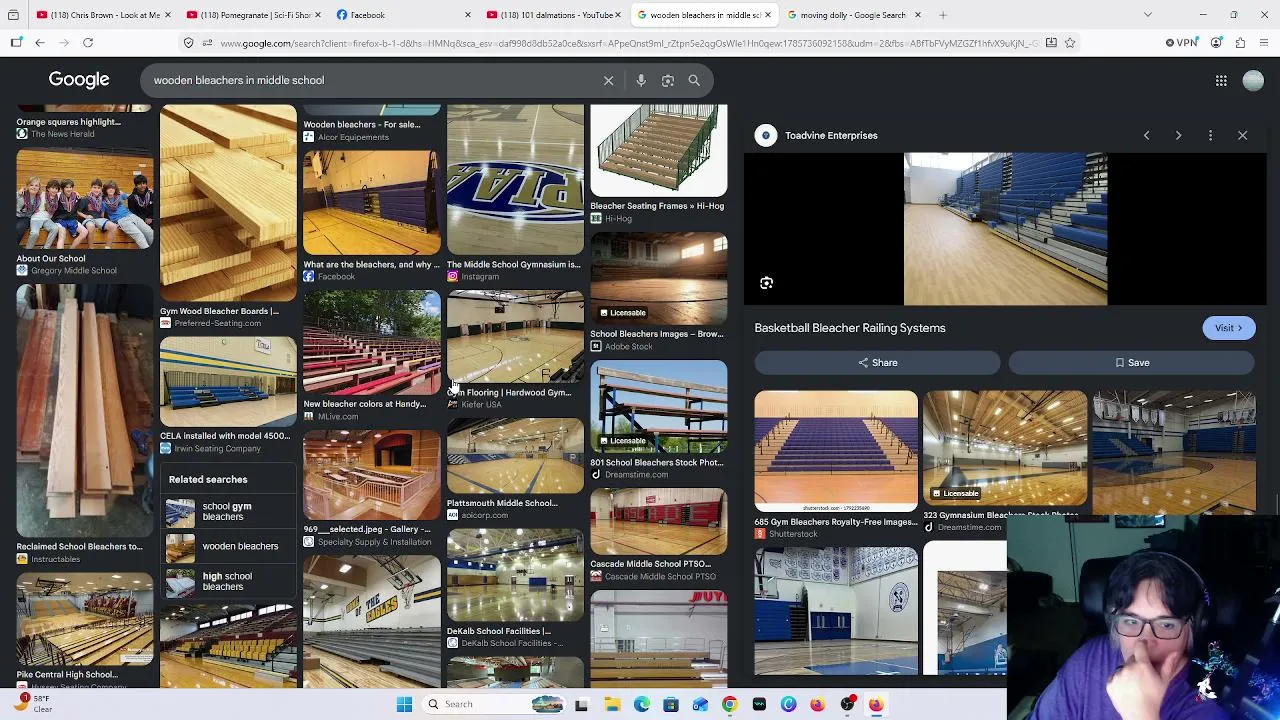Click the taskbar Search box
Screen dimensions: 1280x720
pyautogui.click(x=494, y=704)
